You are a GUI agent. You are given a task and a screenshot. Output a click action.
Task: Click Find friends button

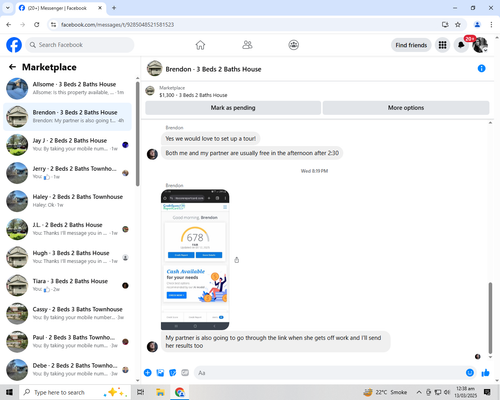click(x=411, y=45)
